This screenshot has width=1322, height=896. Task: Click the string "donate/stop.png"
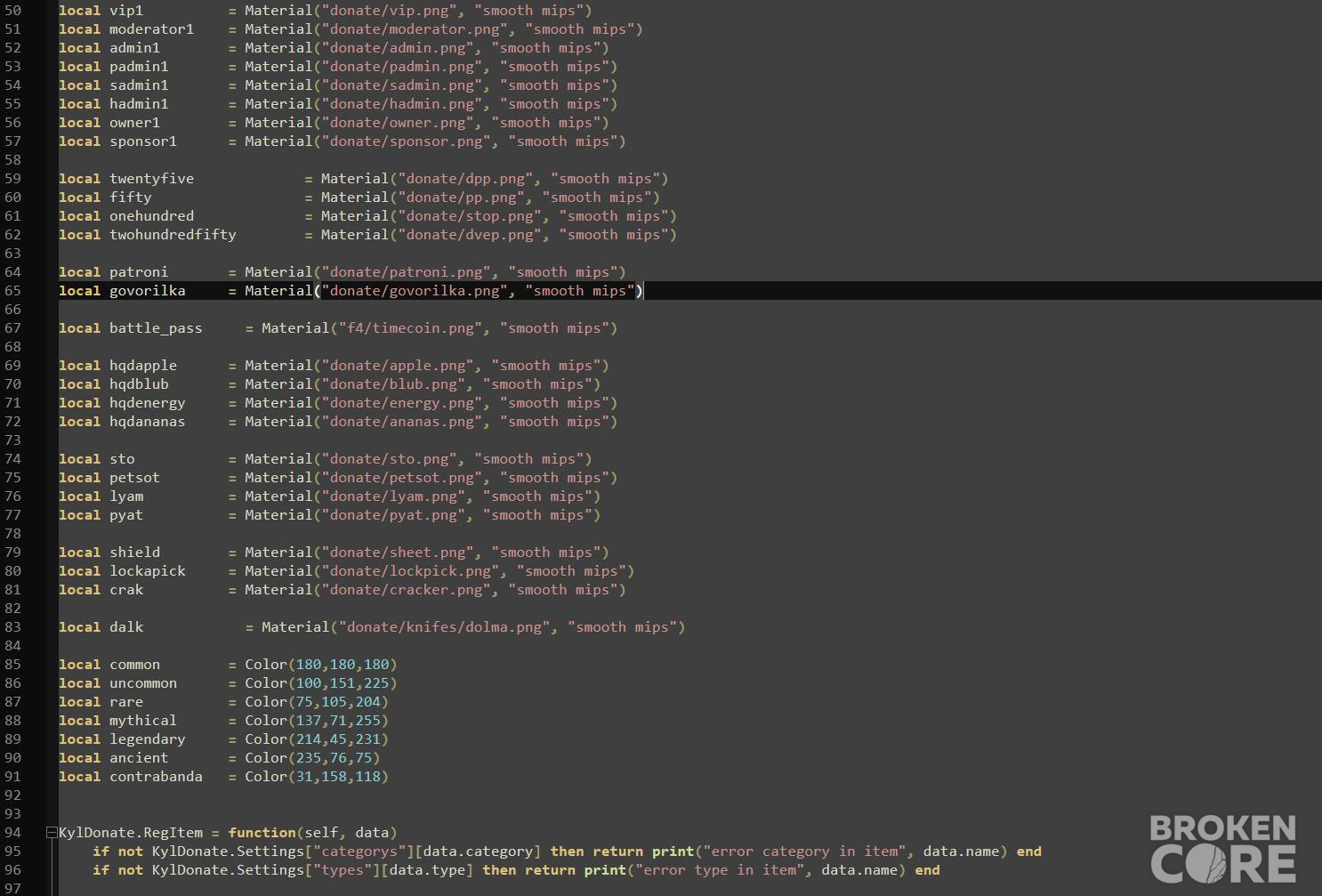[x=470, y=216]
